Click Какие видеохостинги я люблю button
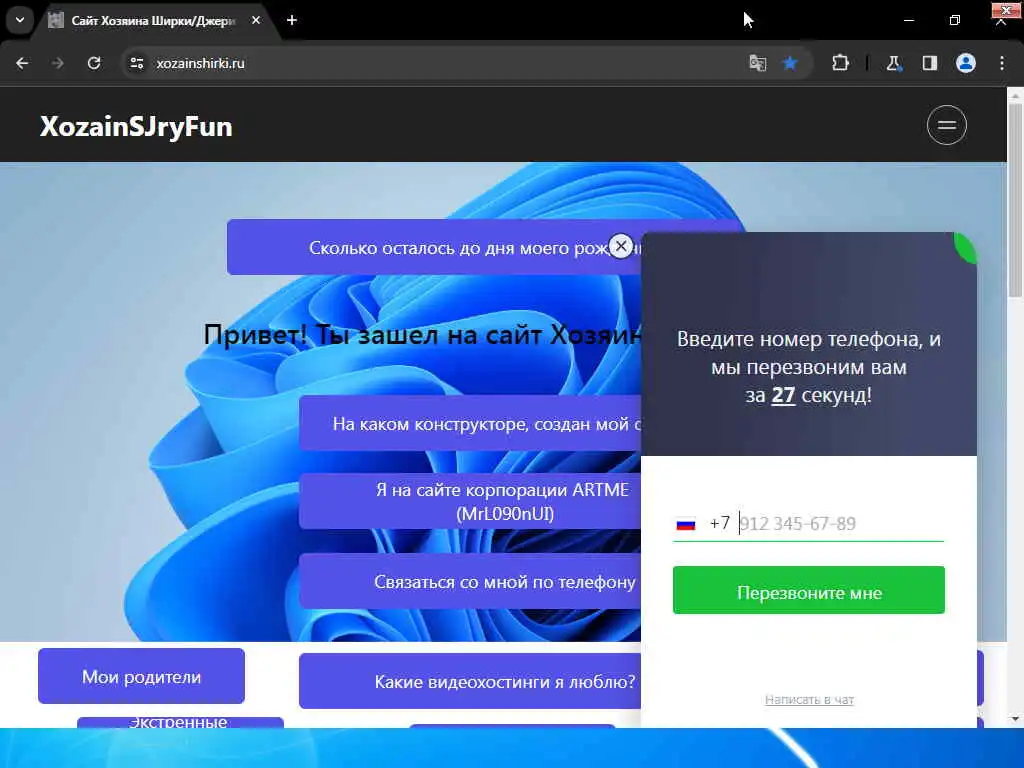This screenshot has height=768, width=1024. click(x=470, y=682)
